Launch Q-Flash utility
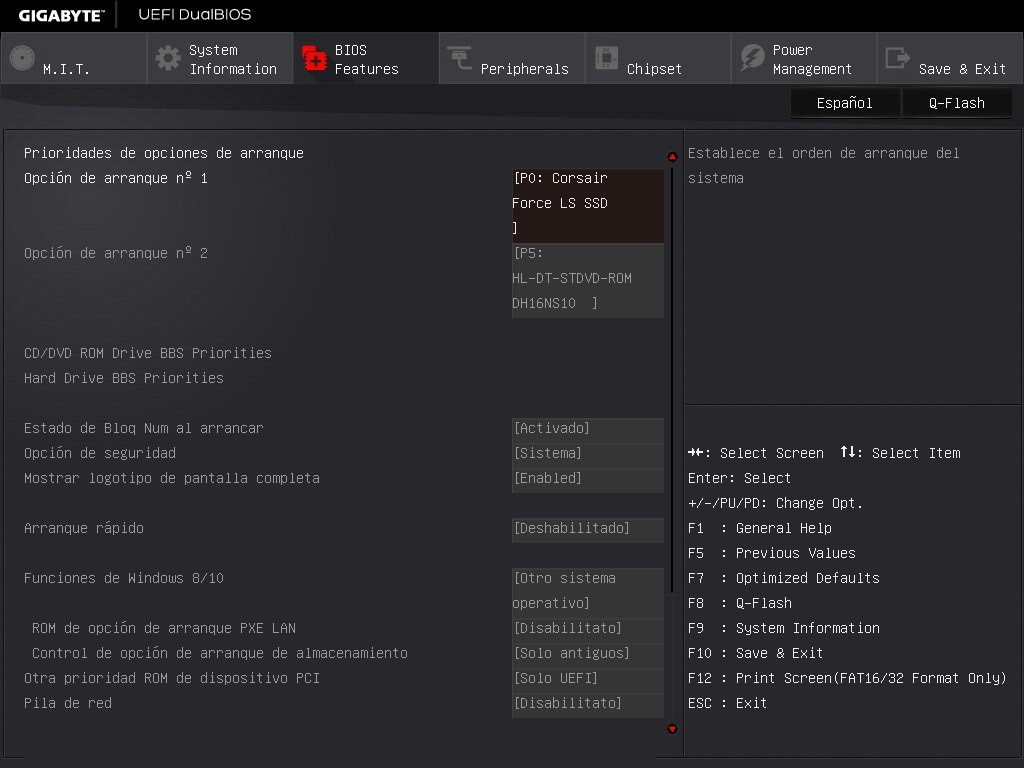1024x768 pixels. click(x=956, y=102)
